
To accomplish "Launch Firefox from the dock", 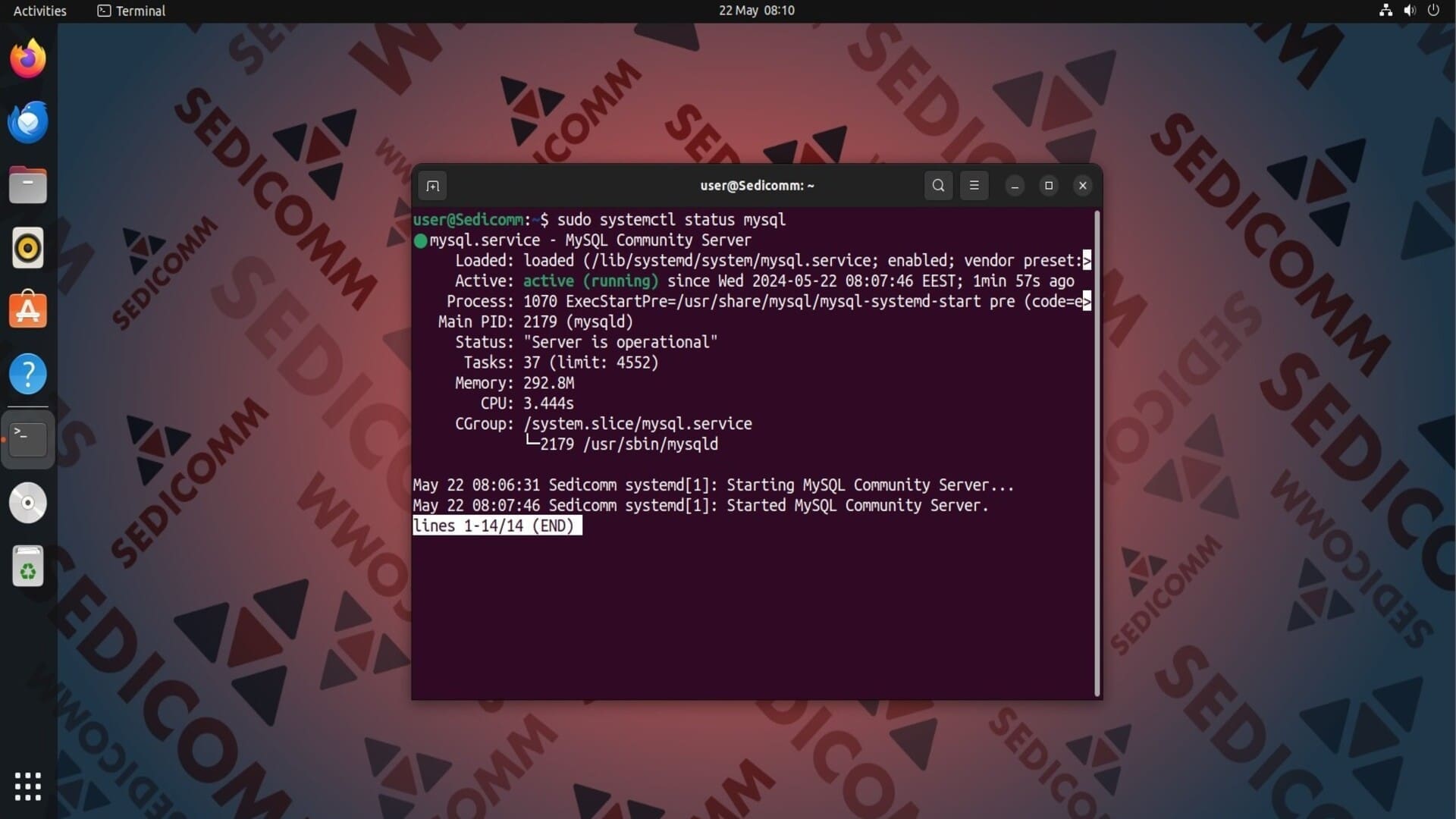I will pyautogui.click(x=28, y=58).
